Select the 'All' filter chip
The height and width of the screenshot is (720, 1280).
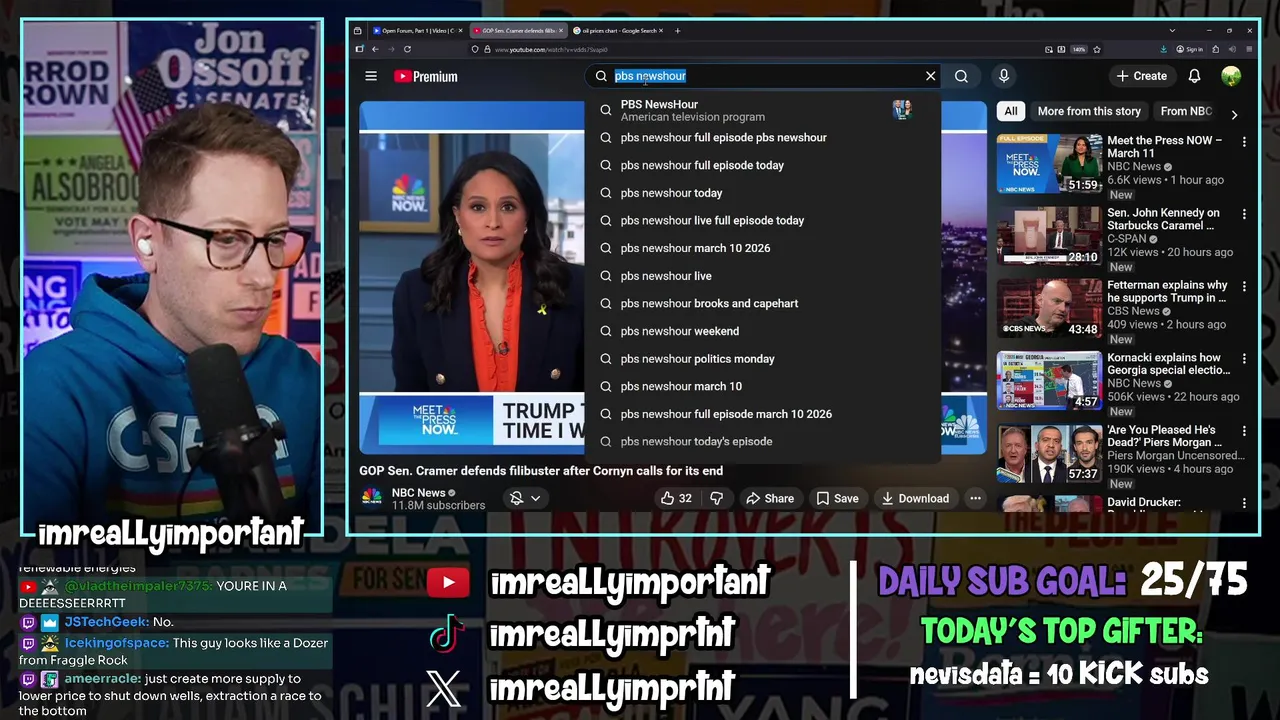(x=1011, y=112)
